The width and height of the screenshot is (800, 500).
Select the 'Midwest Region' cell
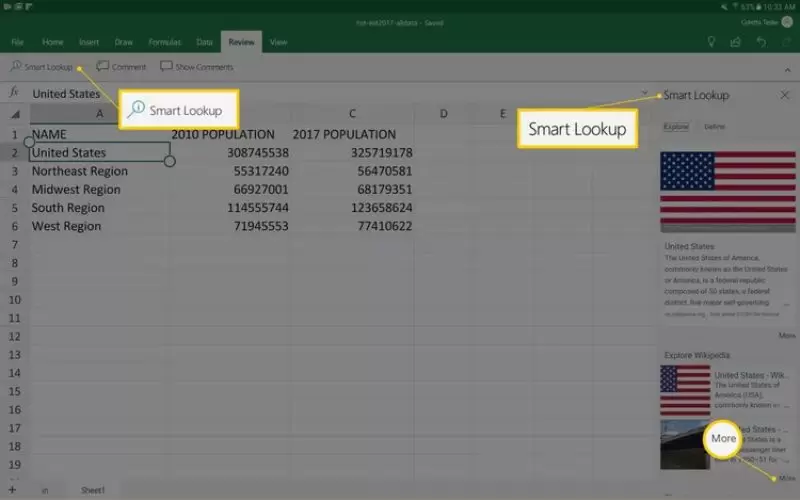point(99,189)
